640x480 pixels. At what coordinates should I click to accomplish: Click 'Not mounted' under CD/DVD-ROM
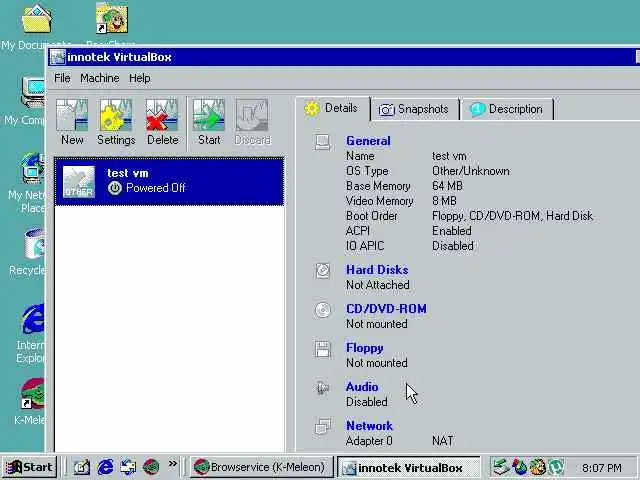[x=376, y=324]
